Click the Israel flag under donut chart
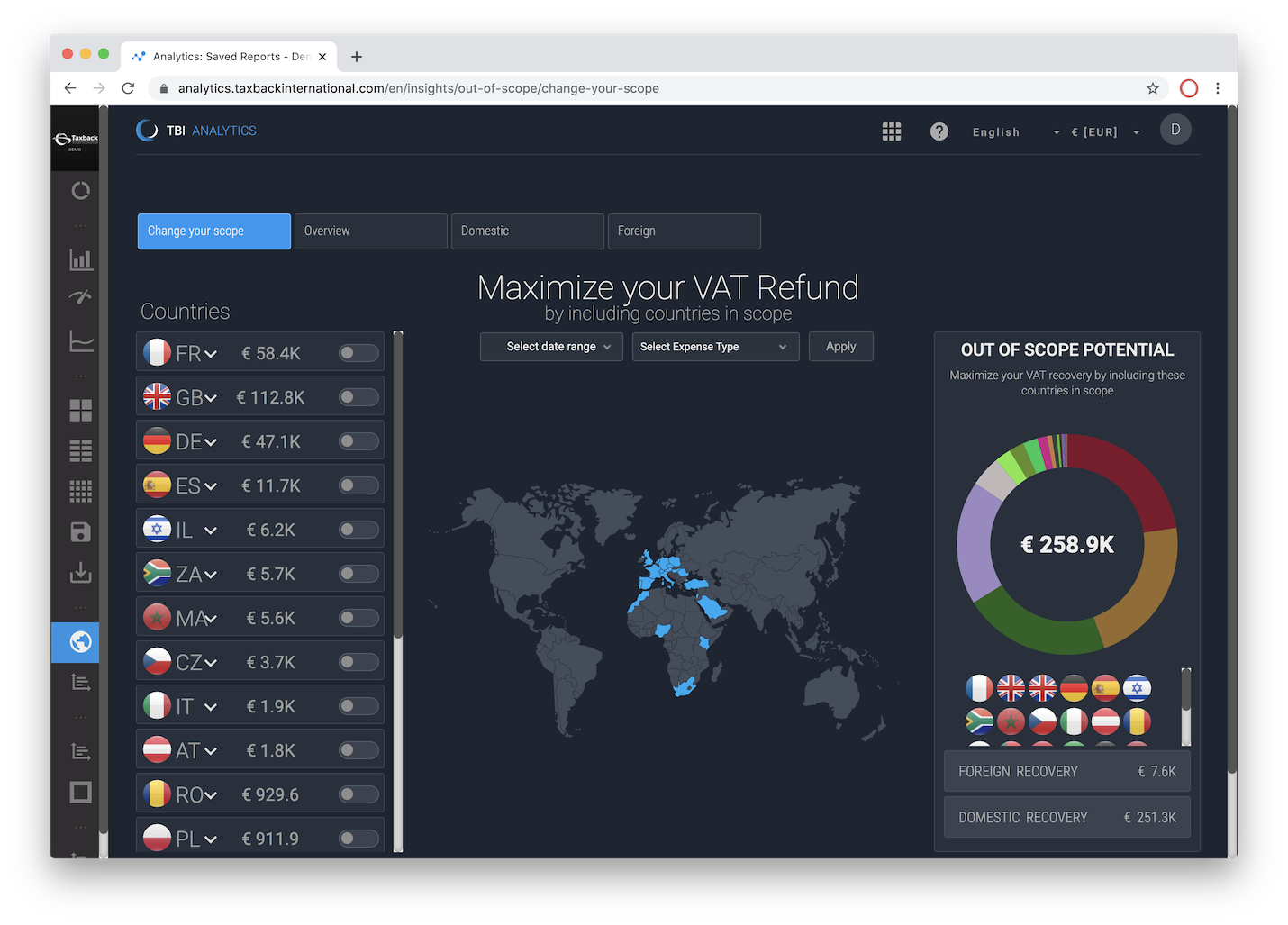 coord(1137,688)
